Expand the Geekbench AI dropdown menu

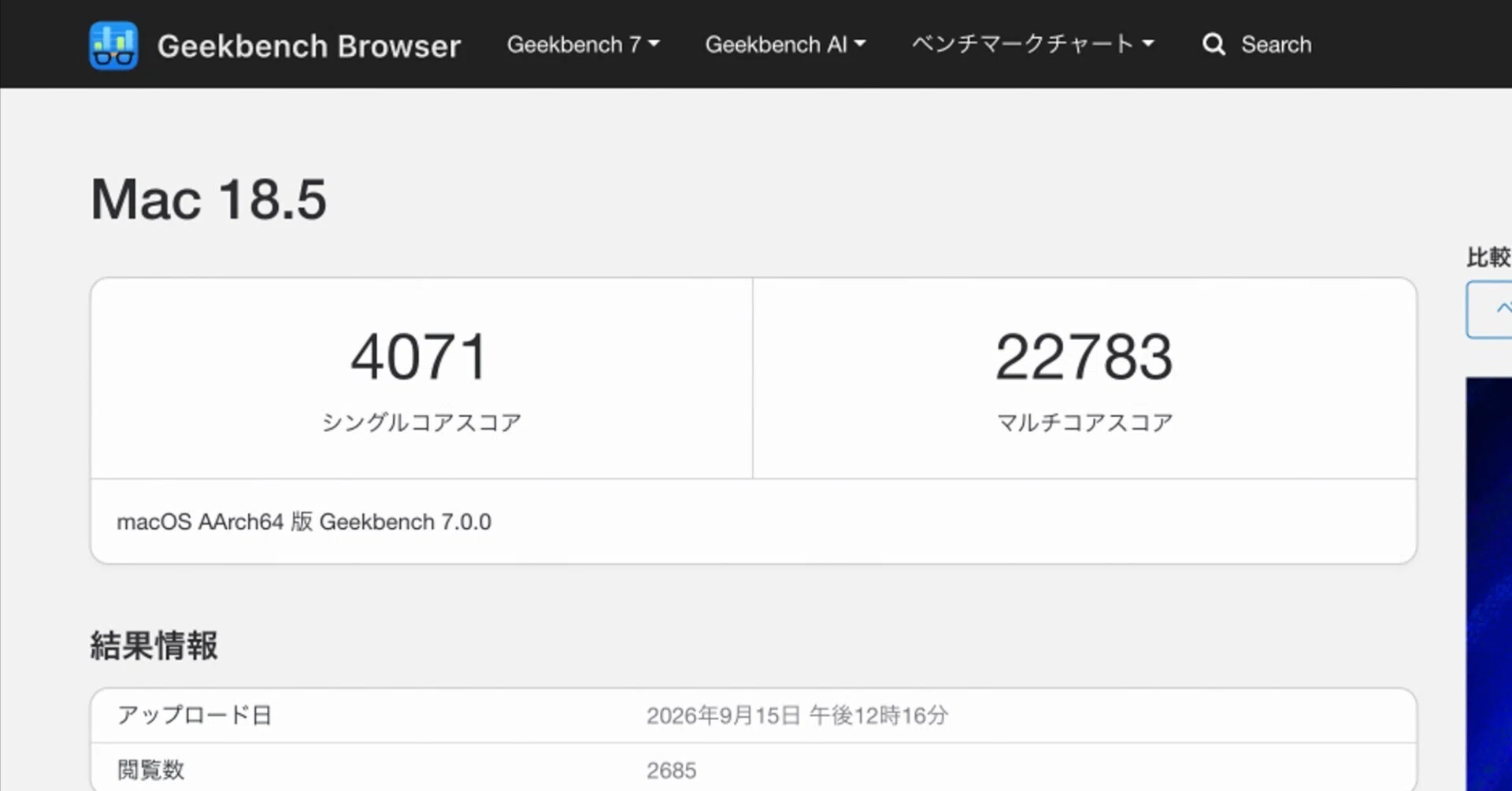pos(785,44)
